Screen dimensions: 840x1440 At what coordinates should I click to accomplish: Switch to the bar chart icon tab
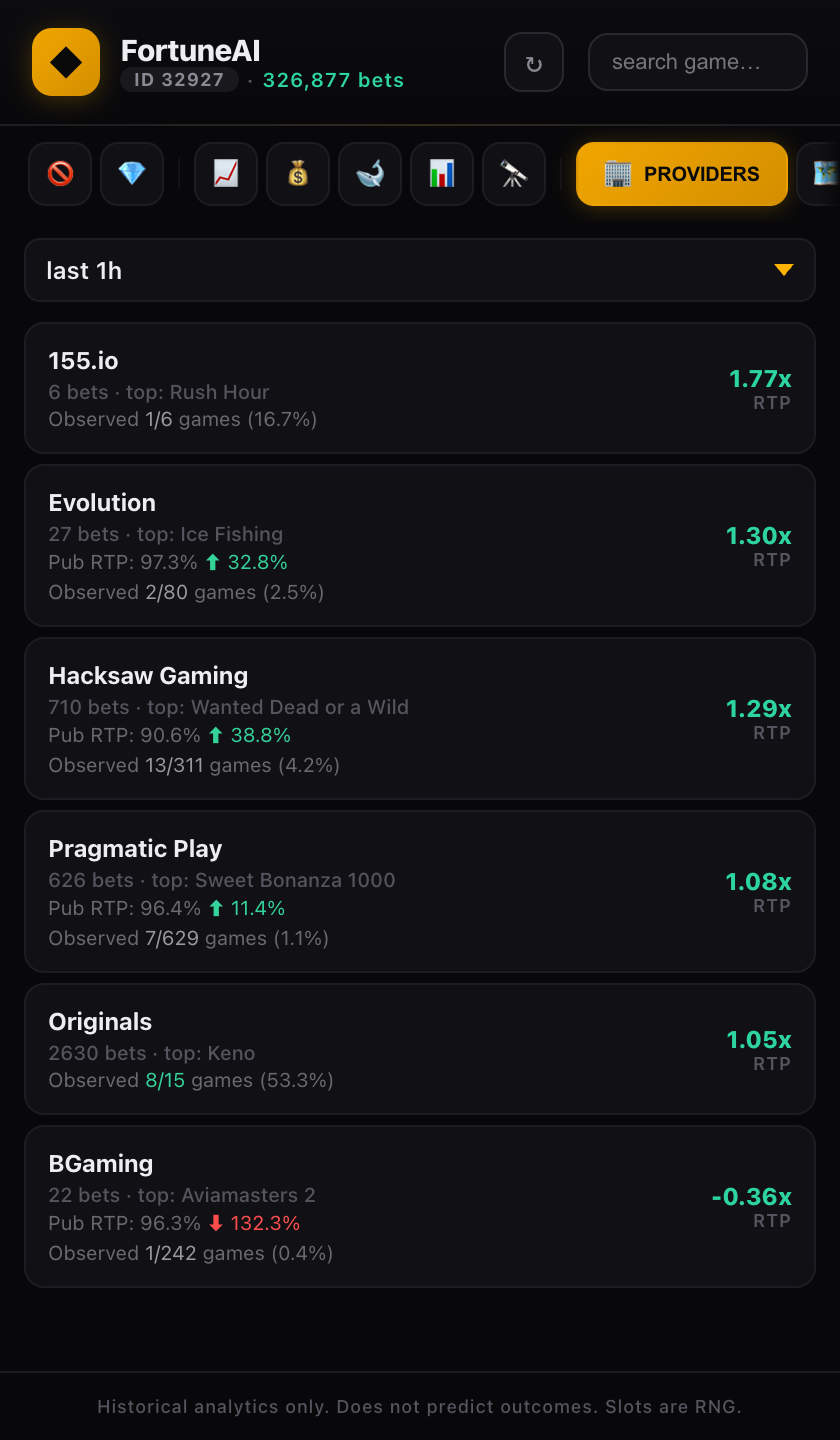coord(442,174)
